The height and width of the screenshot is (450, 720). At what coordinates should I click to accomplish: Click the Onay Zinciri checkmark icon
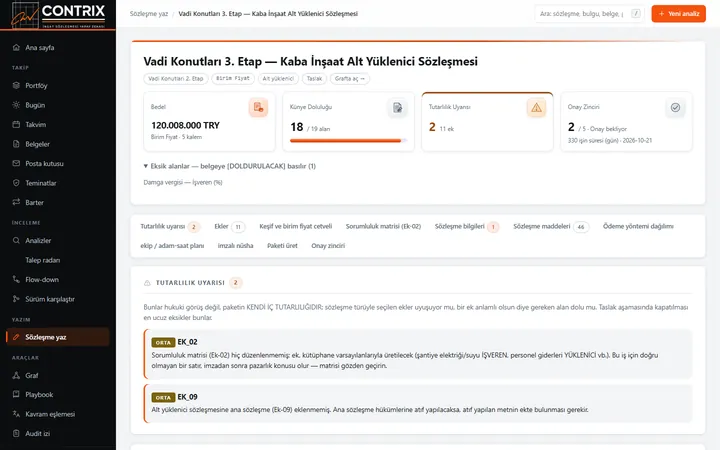click(x=675, y=107)
